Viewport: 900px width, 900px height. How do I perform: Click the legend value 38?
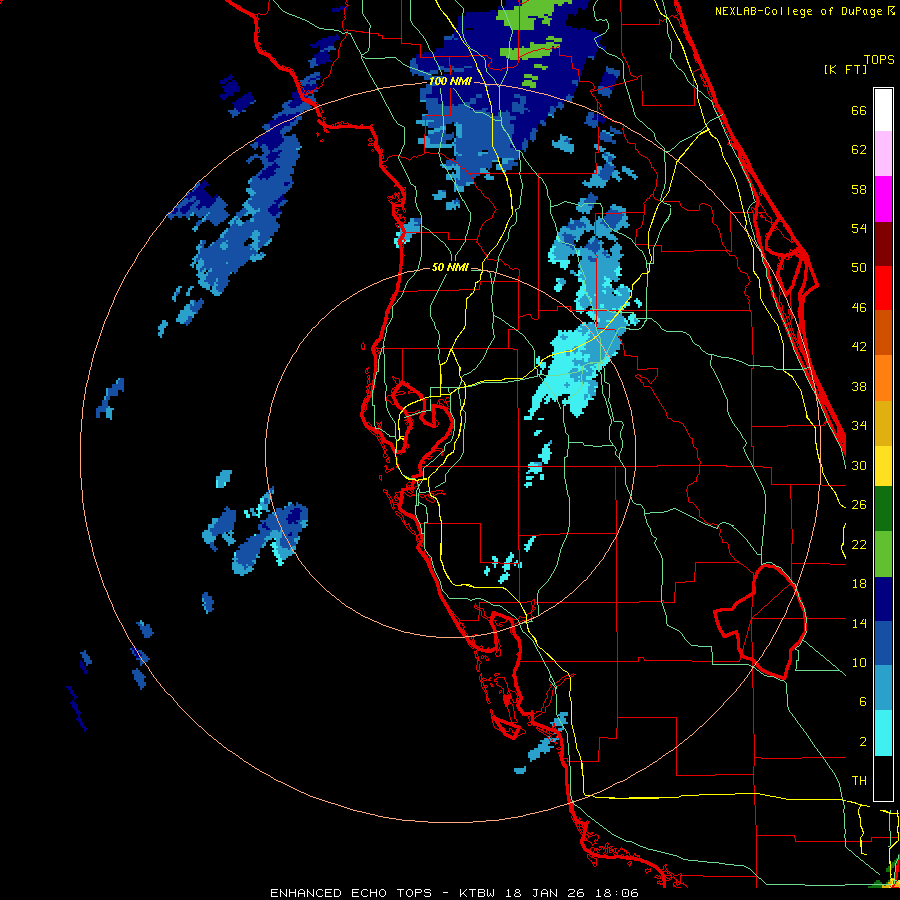tap(859, 386)
